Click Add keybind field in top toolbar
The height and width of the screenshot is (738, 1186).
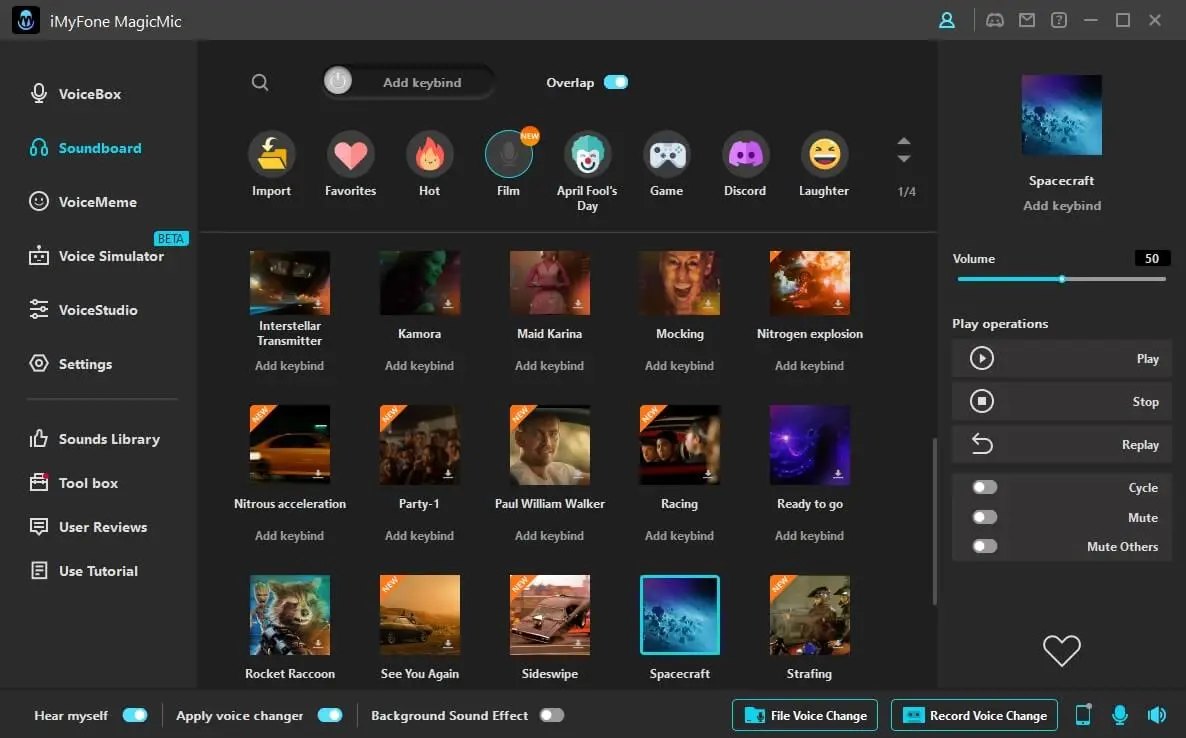click(422, 82)
